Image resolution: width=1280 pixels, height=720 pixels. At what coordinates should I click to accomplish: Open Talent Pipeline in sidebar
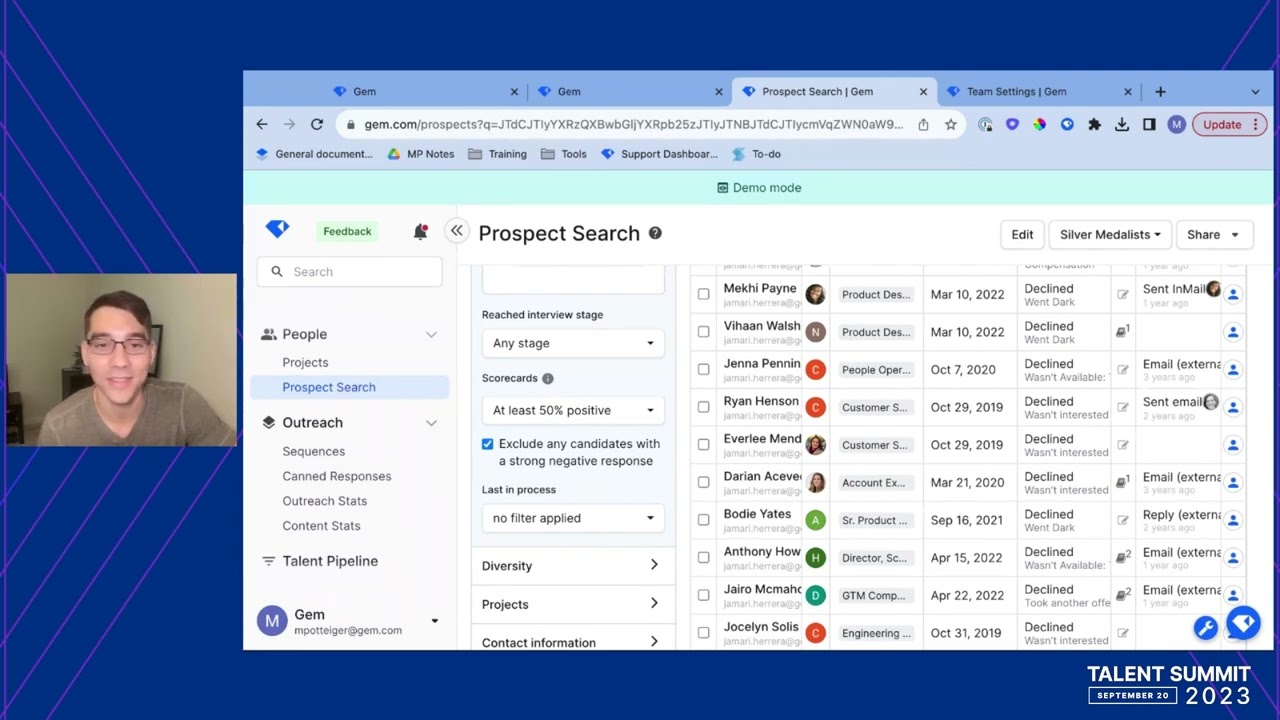330,561
